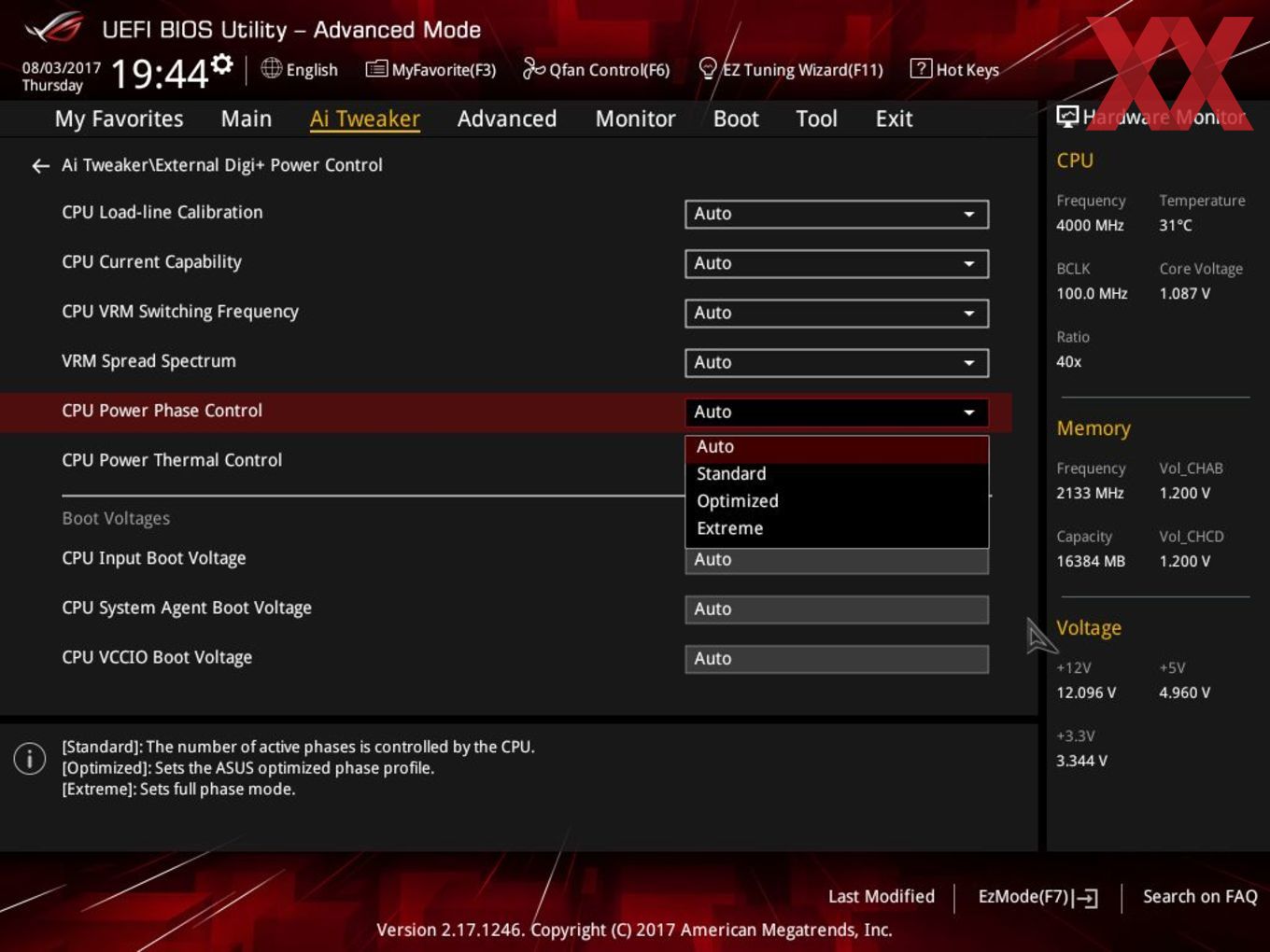Screen dimensions: 1270x952
Task: Open Qfan Control(F6)
Action: click(596, 70)
